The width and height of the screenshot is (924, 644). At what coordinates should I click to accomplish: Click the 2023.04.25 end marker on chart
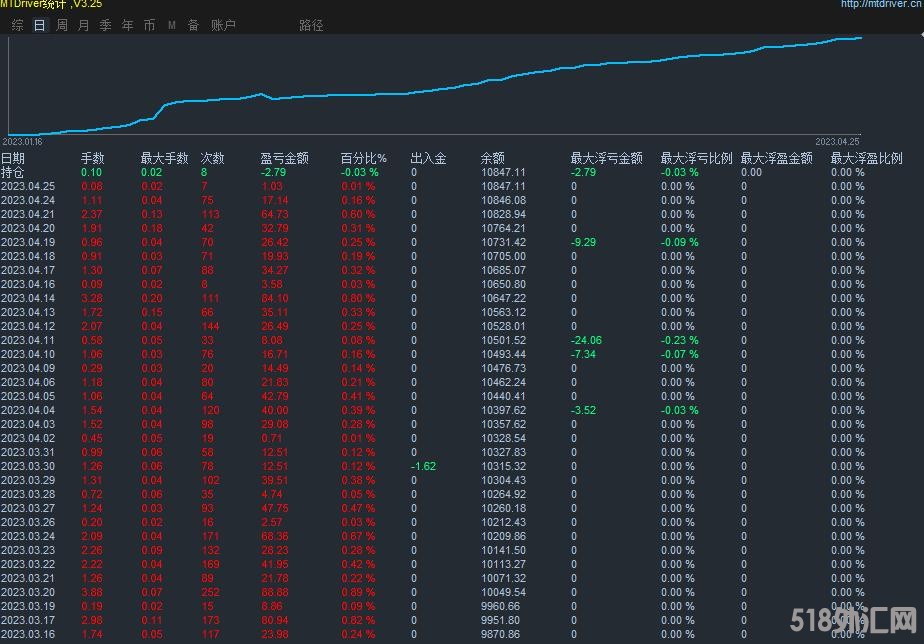click(x=837, y=142)
